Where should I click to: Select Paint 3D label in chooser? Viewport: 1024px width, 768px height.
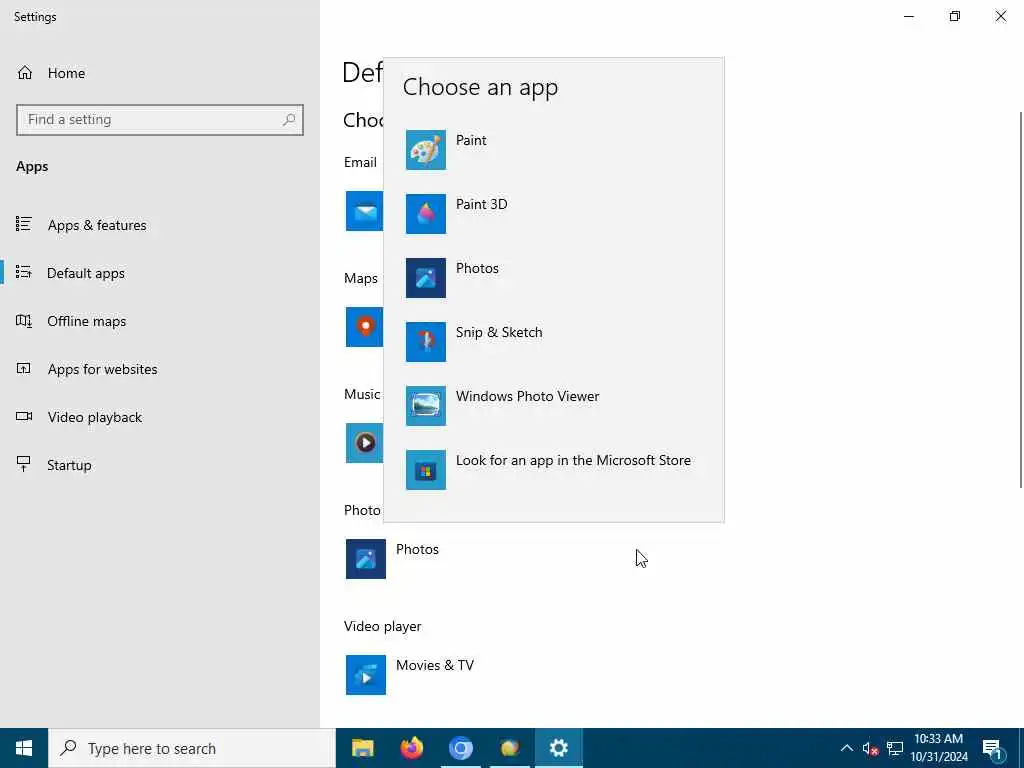tap(481, 204)
